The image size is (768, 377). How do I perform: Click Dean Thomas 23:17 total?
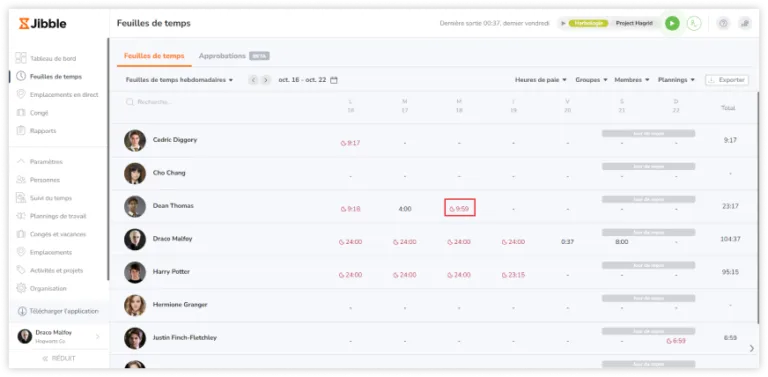730,206
